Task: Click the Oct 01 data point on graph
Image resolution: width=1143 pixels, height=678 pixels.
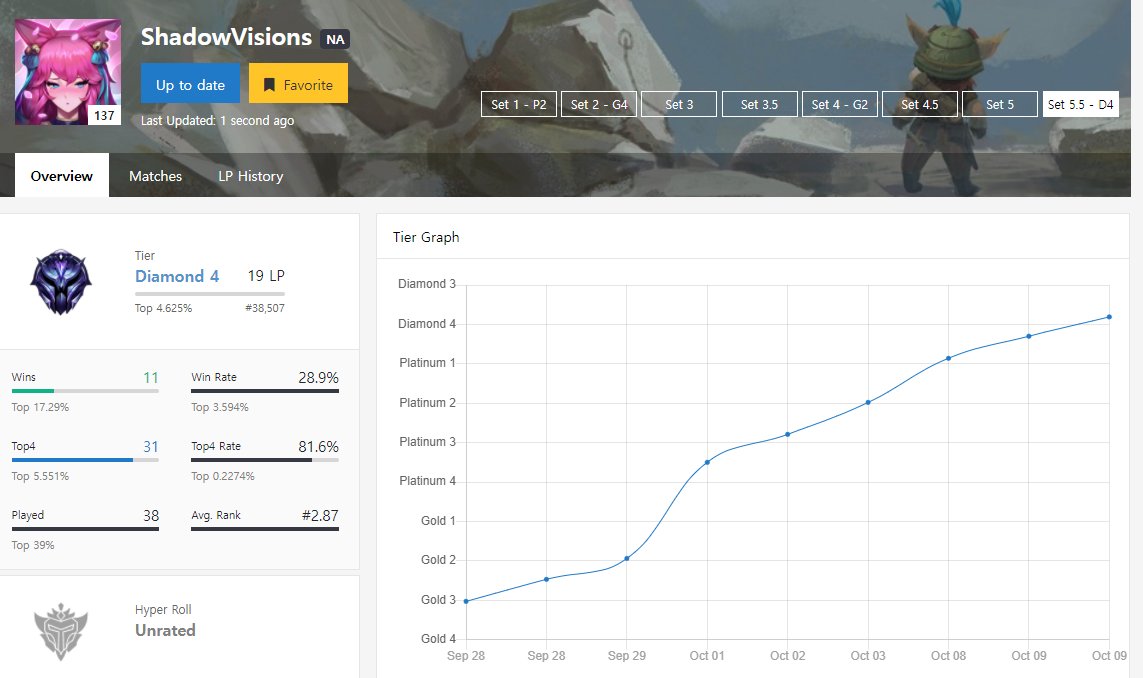Action: coord(707,462)
